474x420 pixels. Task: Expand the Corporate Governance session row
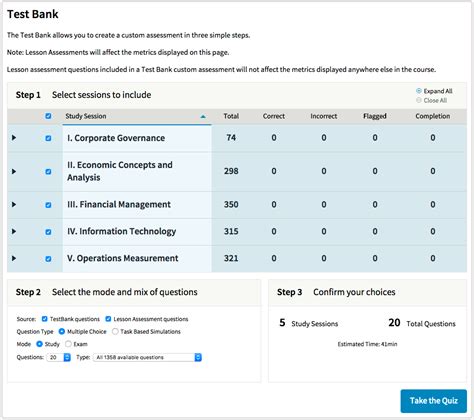pos(14,137)
